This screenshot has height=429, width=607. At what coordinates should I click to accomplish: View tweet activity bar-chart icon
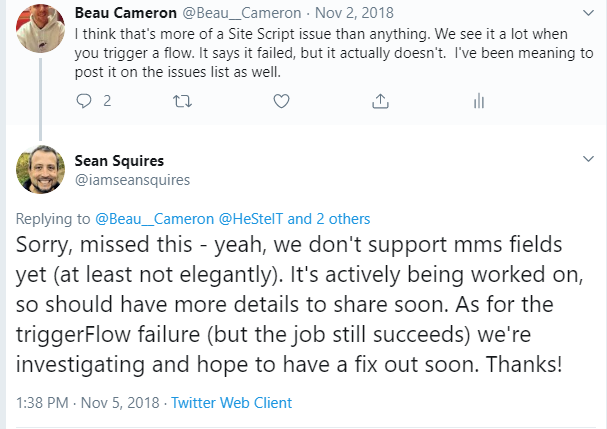tap(479, 101)
